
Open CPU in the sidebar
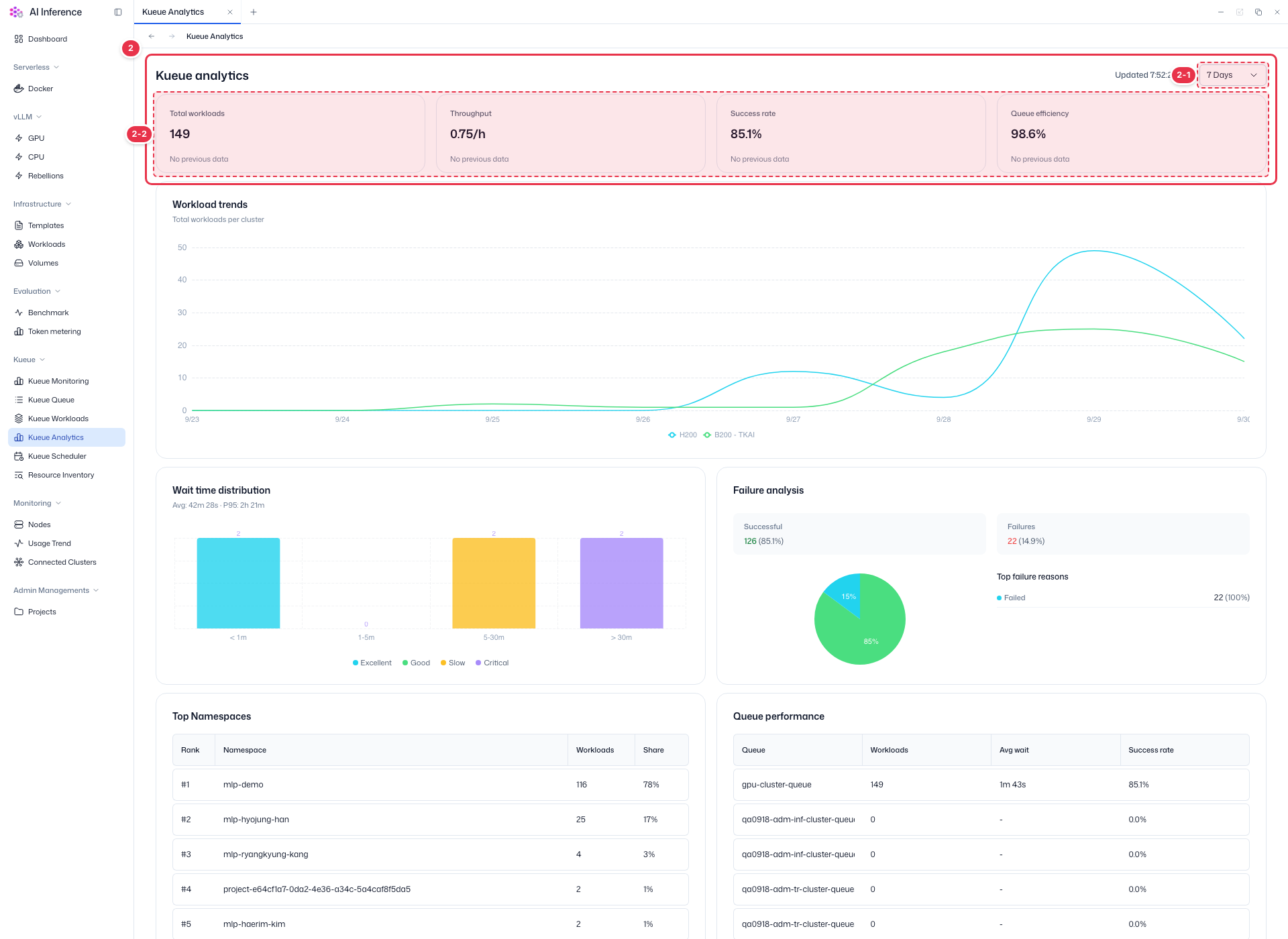(66, 157)
